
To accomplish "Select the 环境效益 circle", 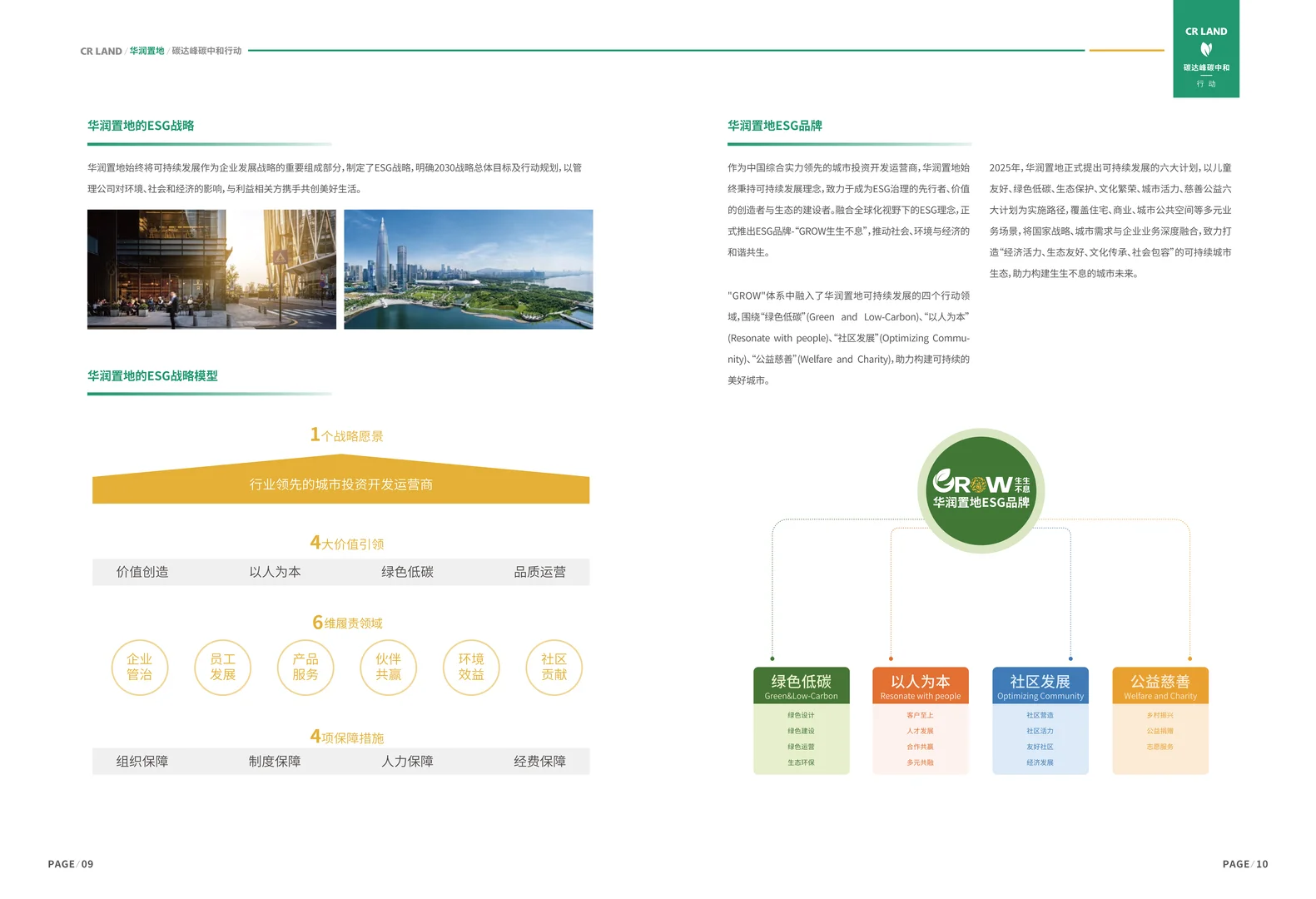I will [x=471, y=668].
